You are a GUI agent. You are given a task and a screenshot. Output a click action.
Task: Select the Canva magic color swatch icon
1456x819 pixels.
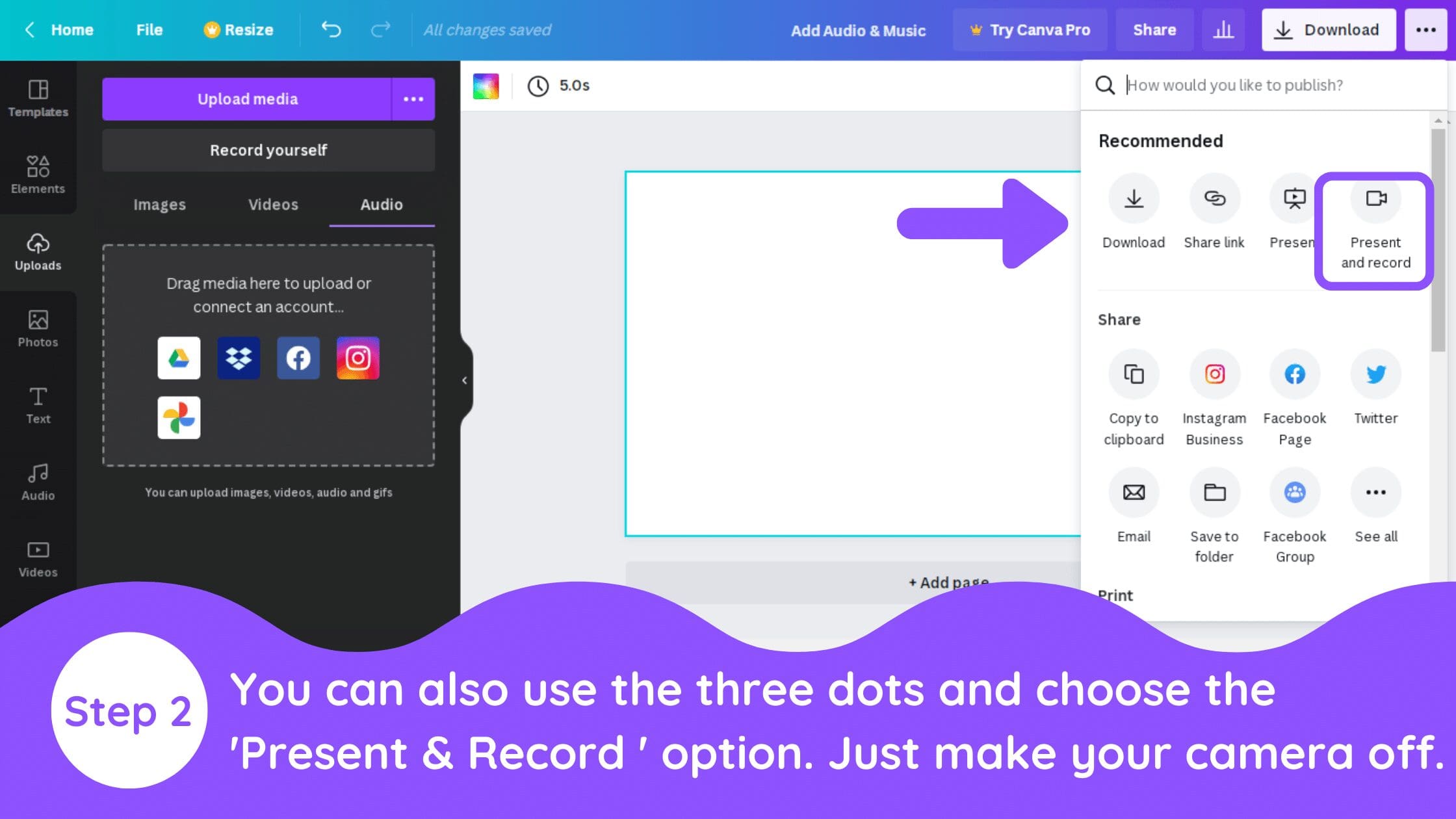485,85
